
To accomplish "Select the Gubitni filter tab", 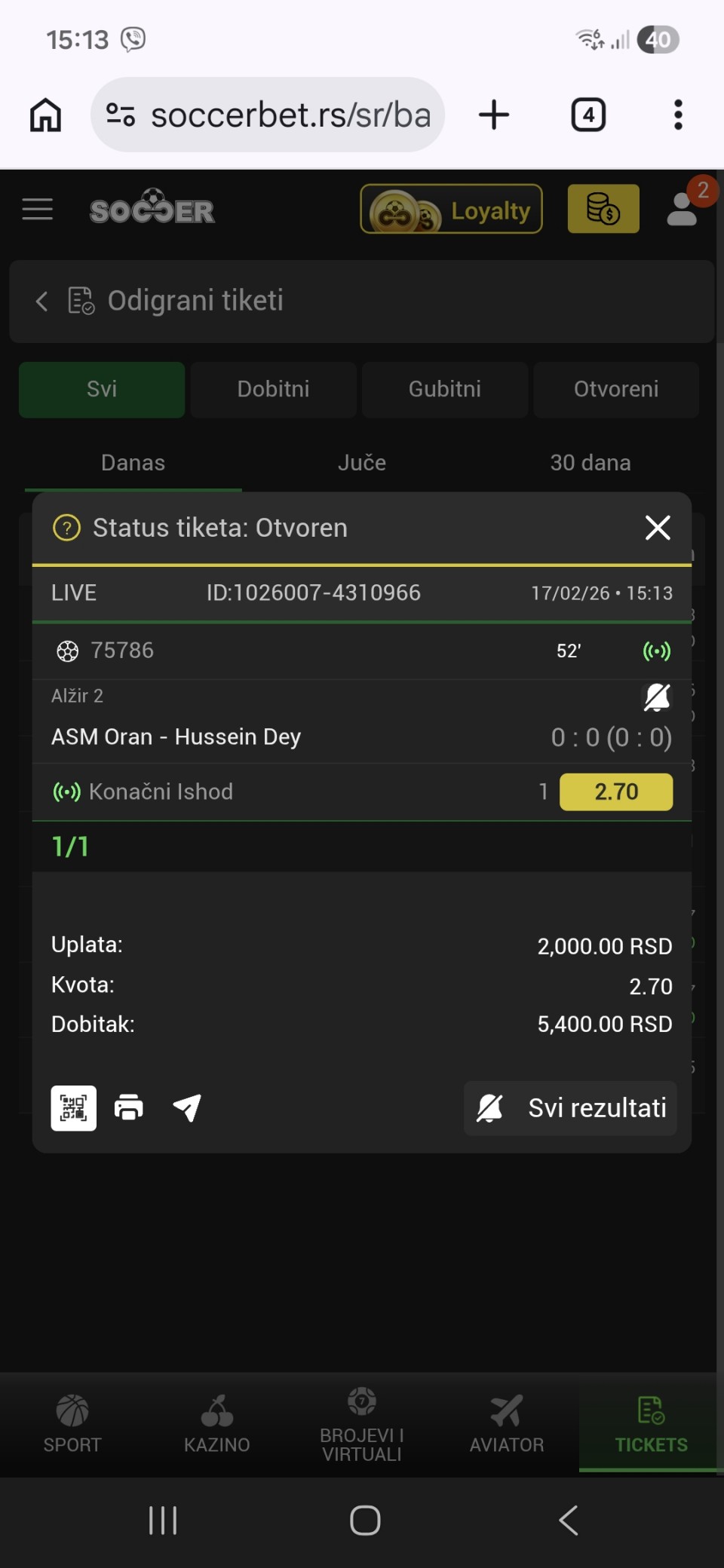I will pos(444,389).
